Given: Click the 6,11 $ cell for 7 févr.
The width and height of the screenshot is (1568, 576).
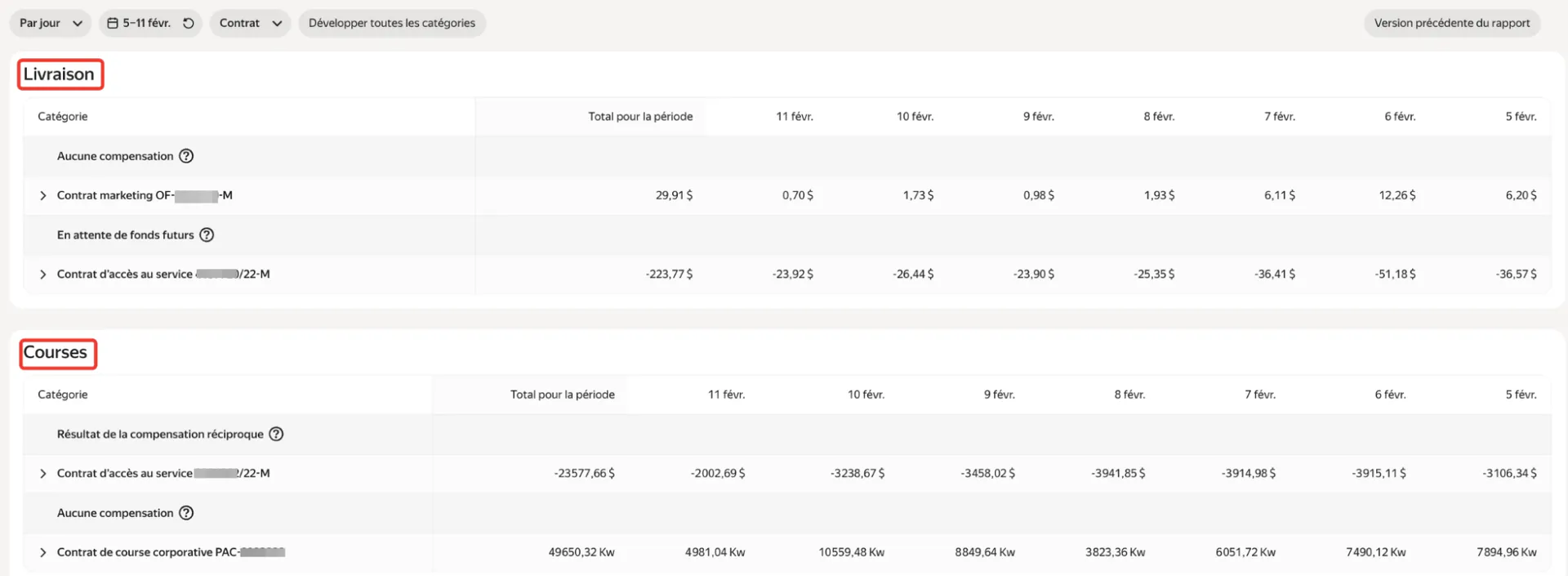Looking at the screenshot, I should pos(1280,196).
